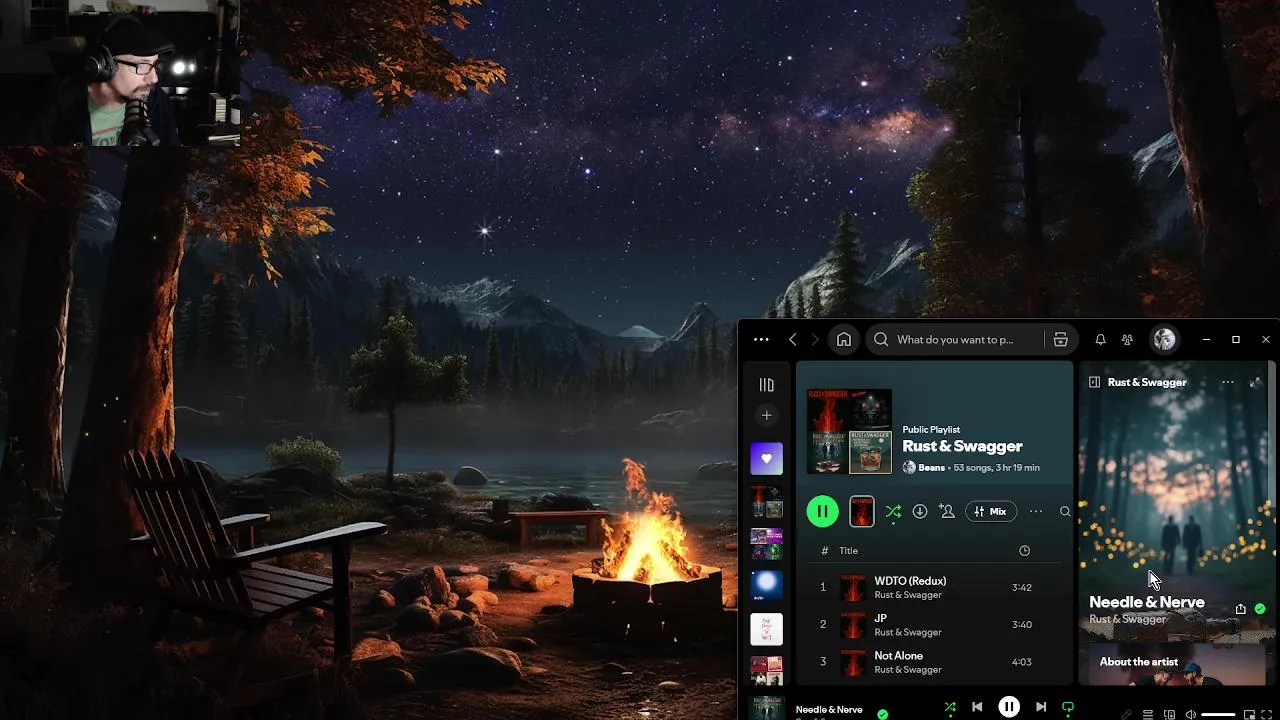1280x720 pixels.
Task: Create a new playlist with plus button
Action: tap(767, 415)
